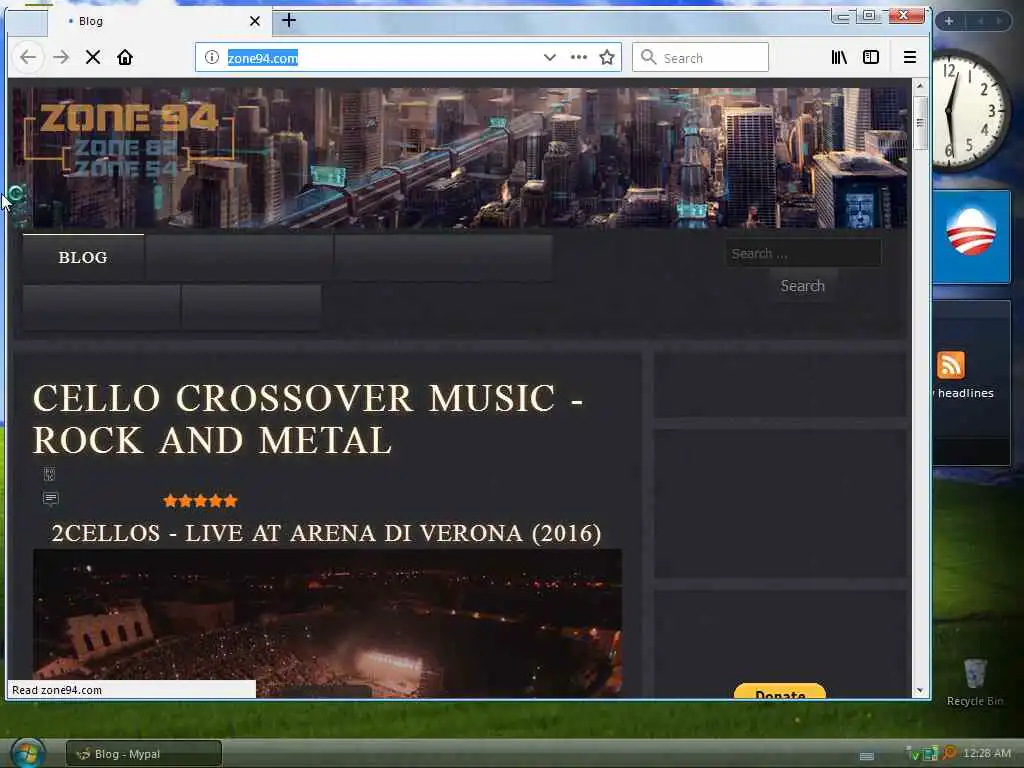
Task: Click the category icon under the post title
Action: pos(50,473)
